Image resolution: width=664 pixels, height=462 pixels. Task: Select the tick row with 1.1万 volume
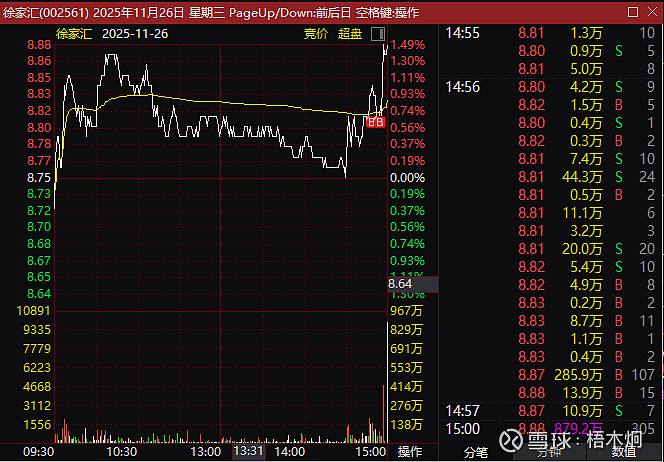pyautogui.click(x=551, y=339)
